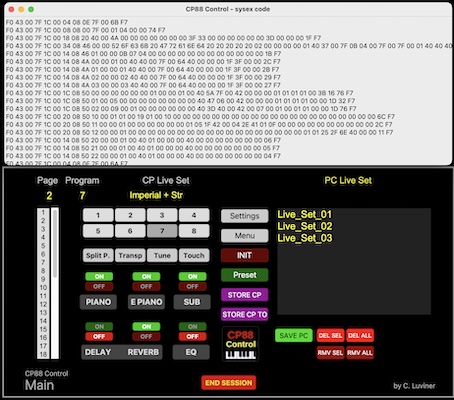Enable DELAY with its ON button
This screenshot has width=454, height=400.
[99, 327]
